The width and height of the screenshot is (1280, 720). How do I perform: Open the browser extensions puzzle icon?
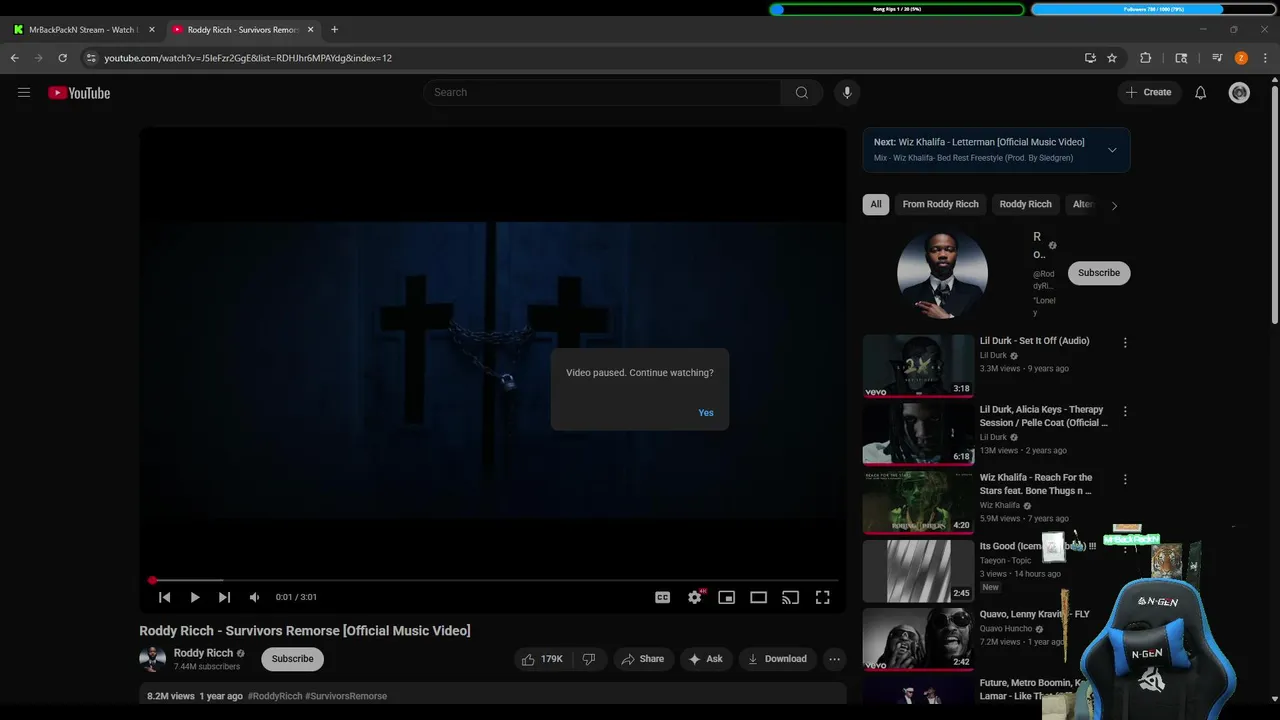coord(1146,58)
